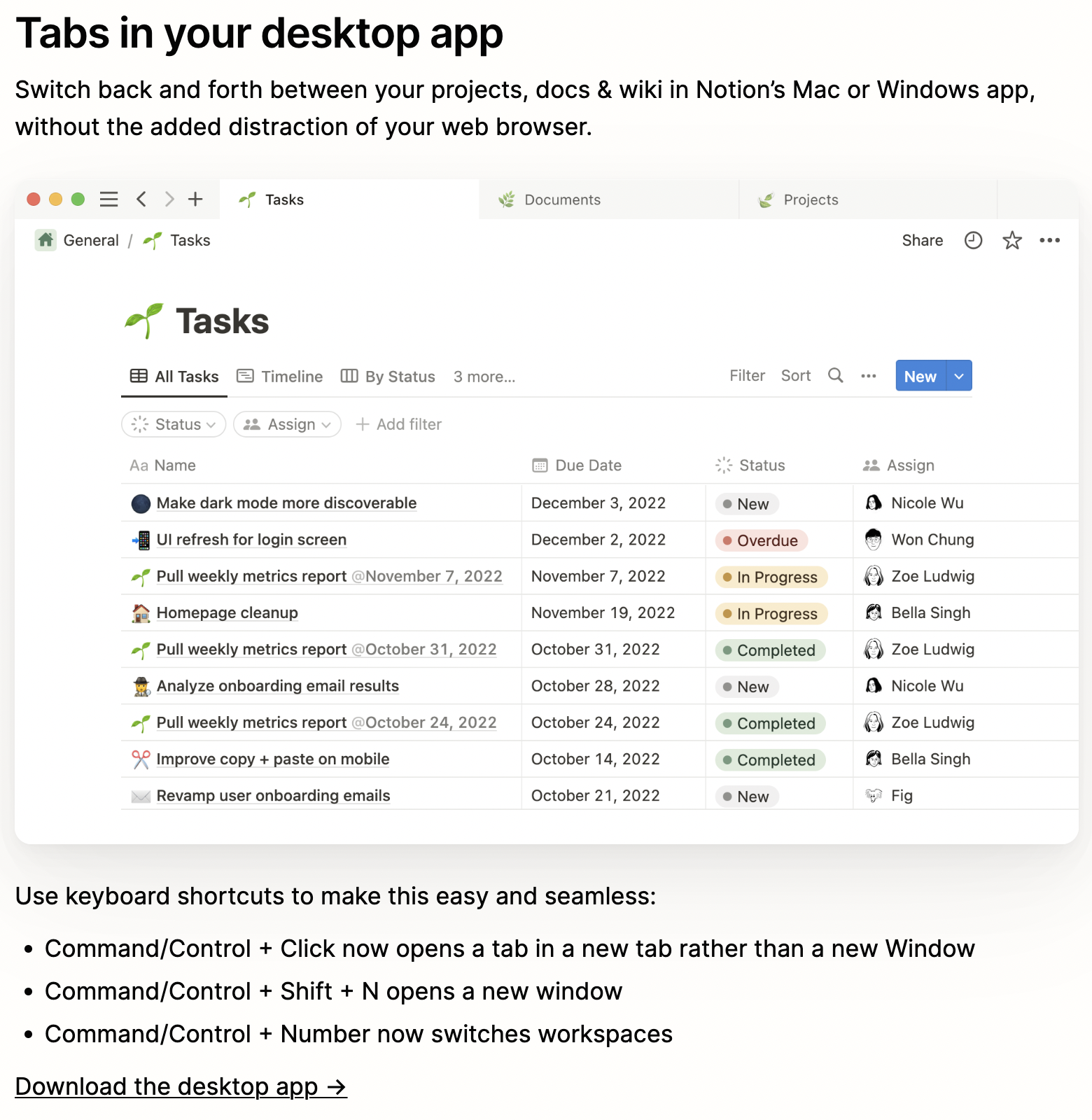This screenshot has height=1120, width=1092.
Task: Switch to the Tasks window tab
Action: tap(349, 199)
